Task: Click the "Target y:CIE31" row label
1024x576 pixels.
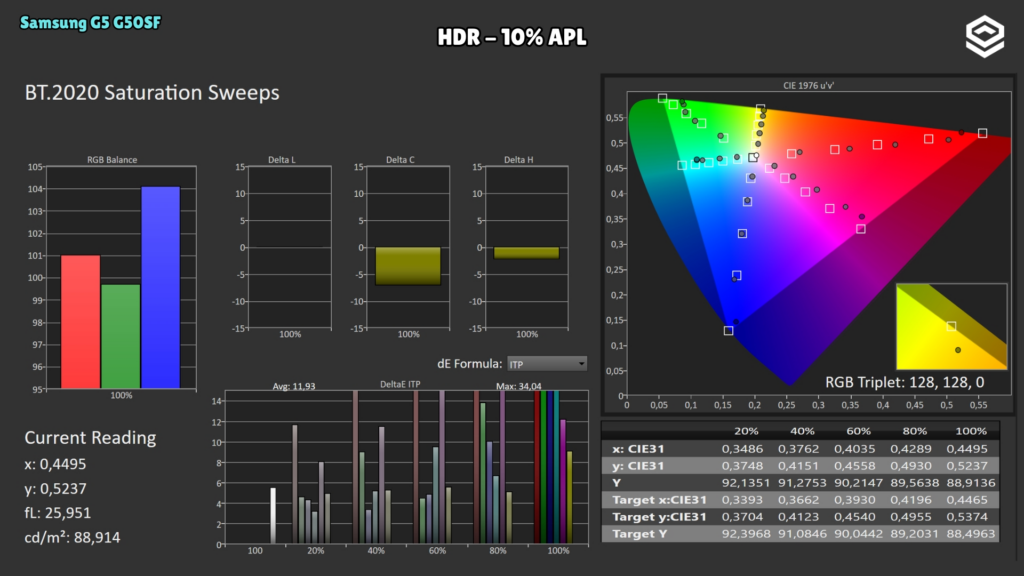Action: pos(660,517)
